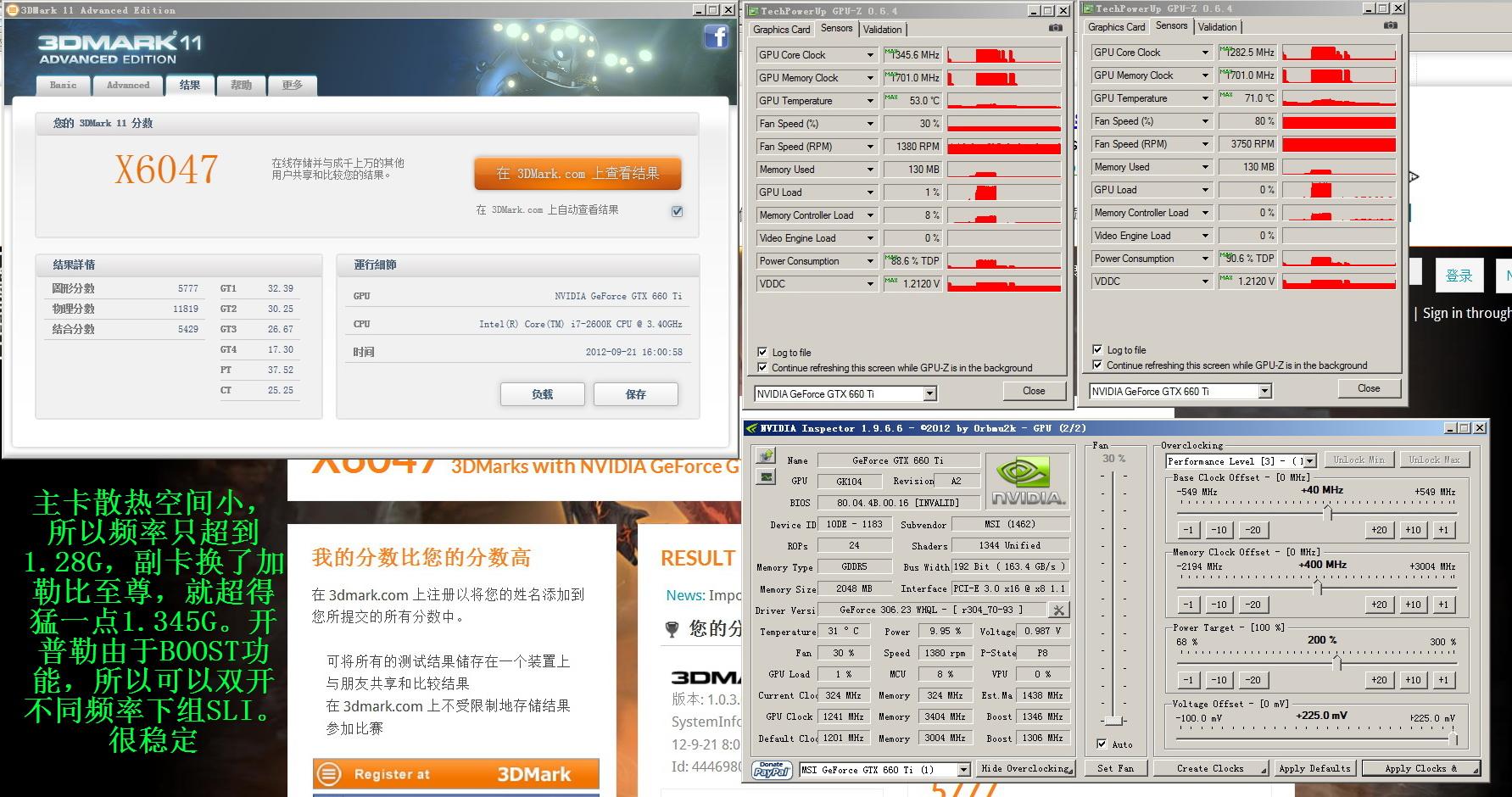Viewport: 1512px width, 797px height.
Task: Click the 保存 button
Action: click(x=635, y=394)
